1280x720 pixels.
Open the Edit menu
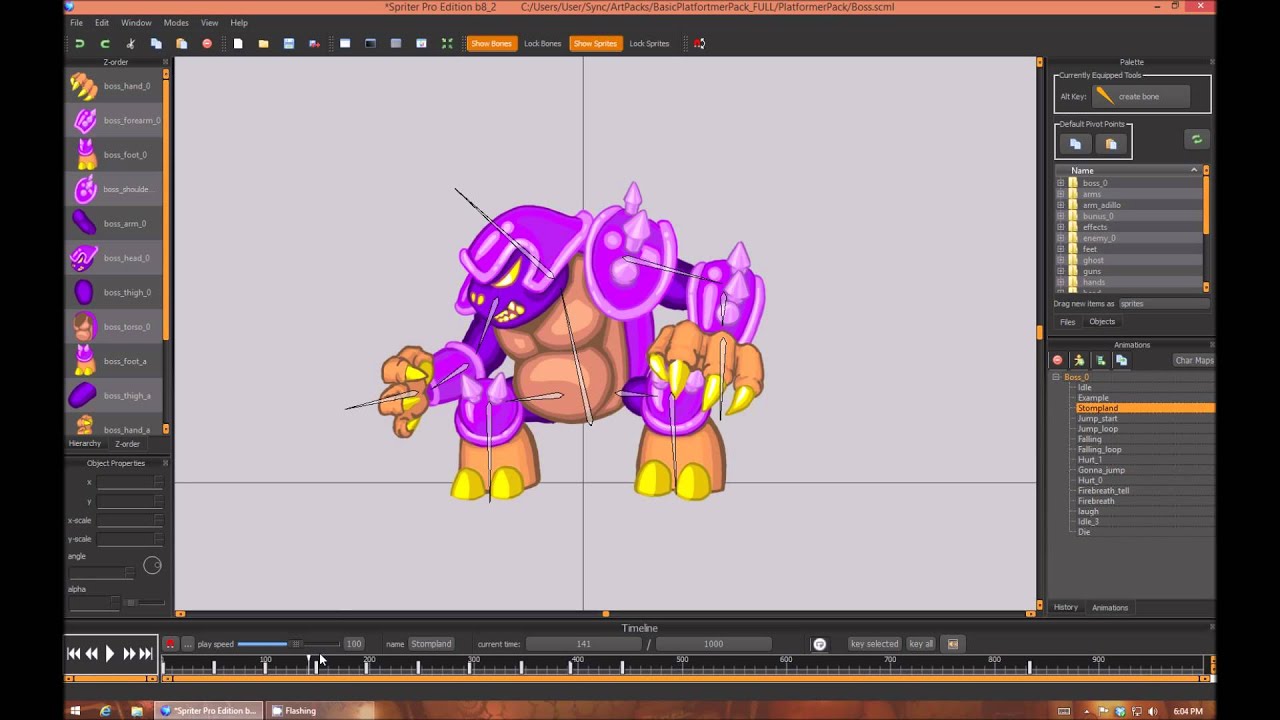pyautogui.click(x=102, y=22)
